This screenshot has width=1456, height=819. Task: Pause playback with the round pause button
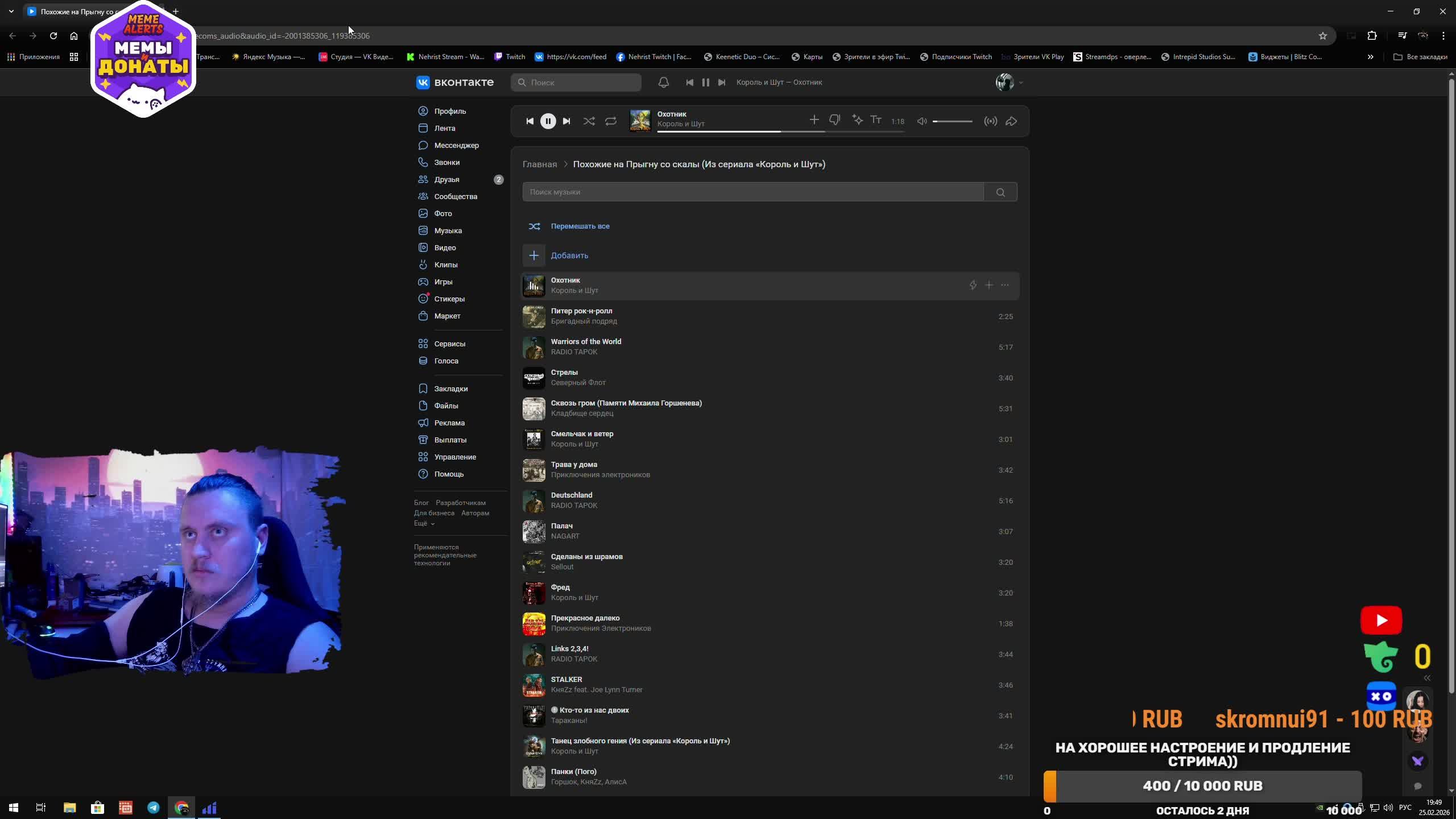click(548, 121)
